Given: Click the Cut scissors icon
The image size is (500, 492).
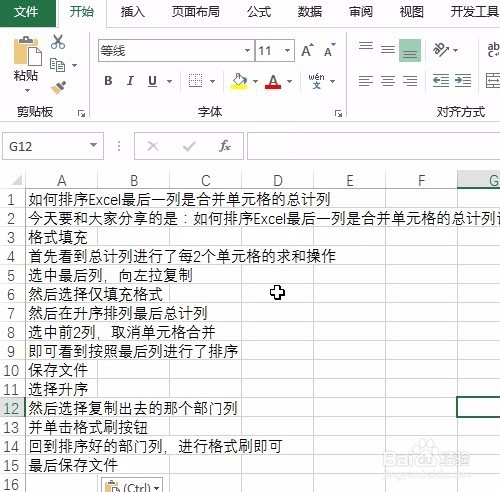Looking at the screenshot, I should tap(58, 42).
